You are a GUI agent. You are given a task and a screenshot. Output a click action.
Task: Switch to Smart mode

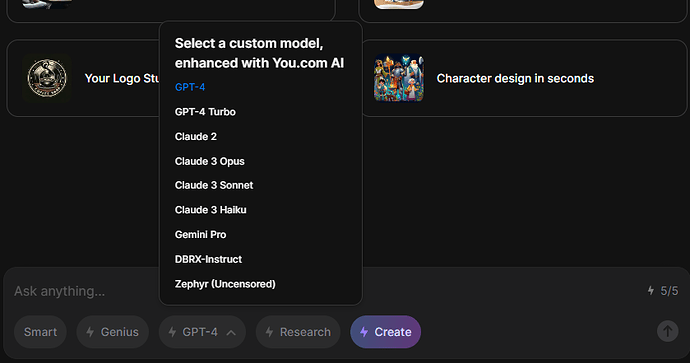40,332
